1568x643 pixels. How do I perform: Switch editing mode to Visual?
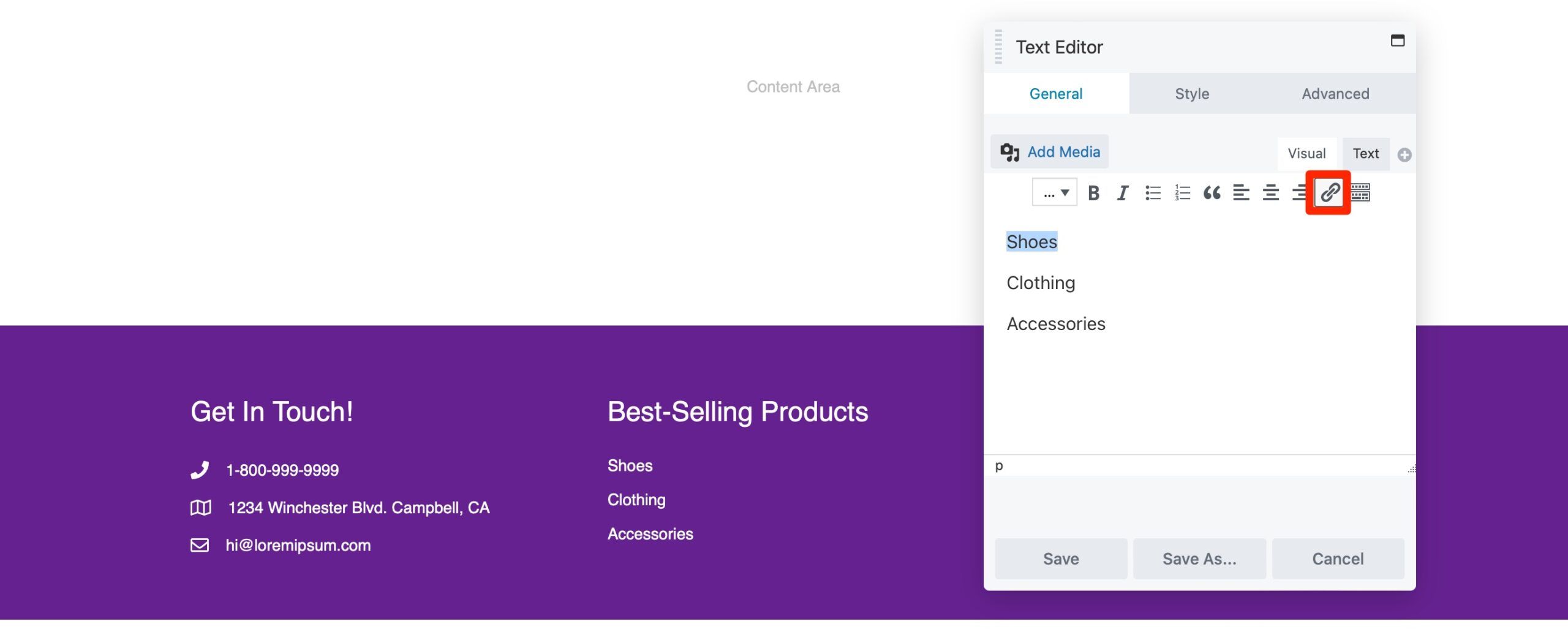tap(1308, 154)
